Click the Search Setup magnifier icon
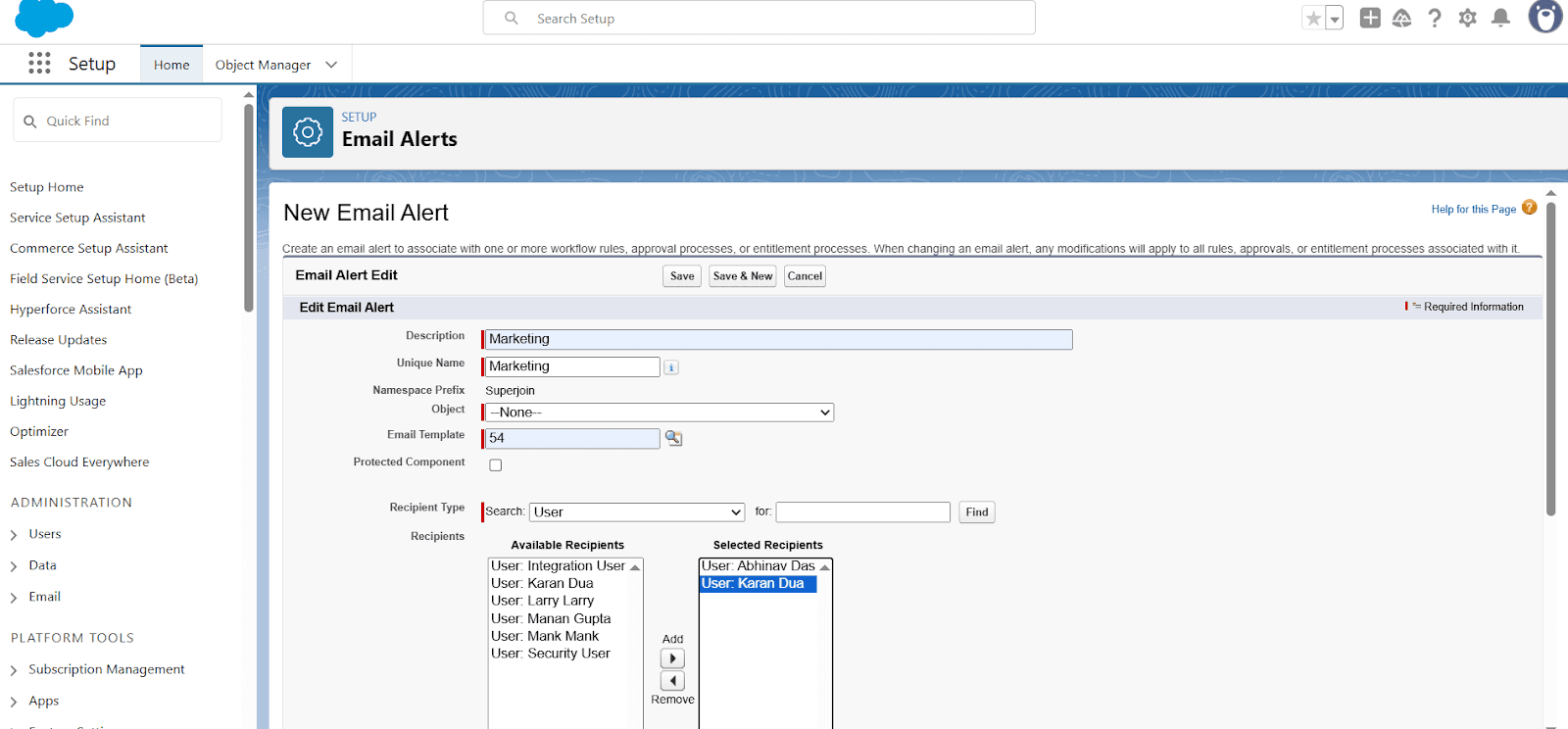This screenshot has height=729, width=1568. tap(512, 19)
